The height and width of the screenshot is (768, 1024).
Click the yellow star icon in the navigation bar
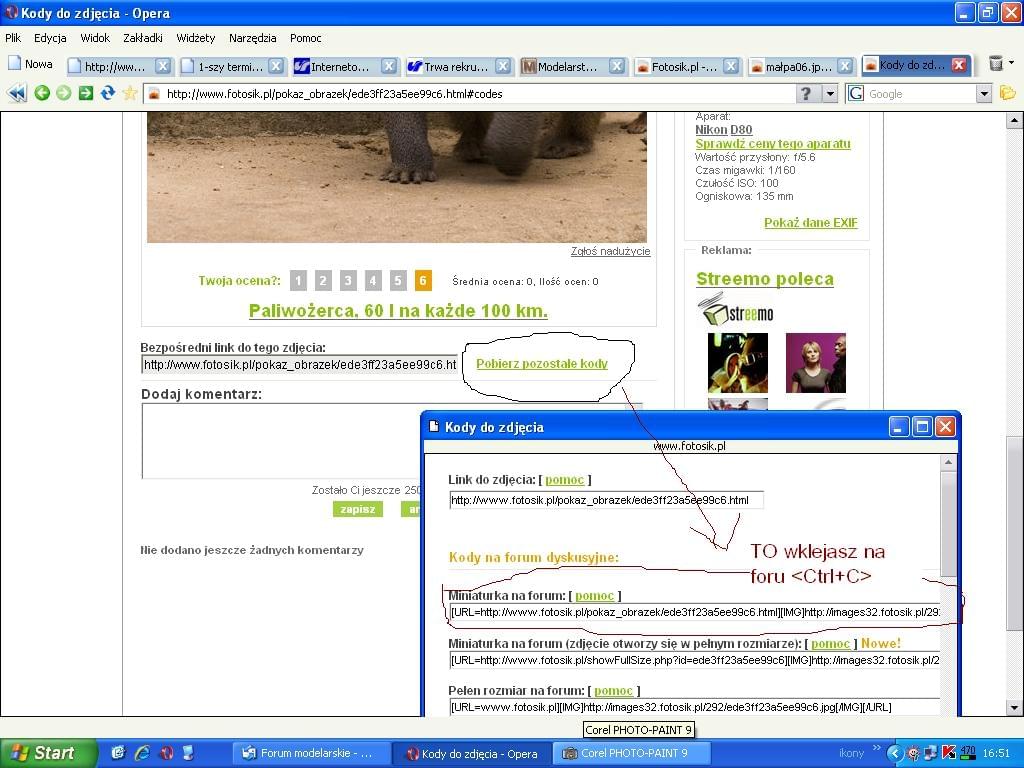tap(130, 93)
